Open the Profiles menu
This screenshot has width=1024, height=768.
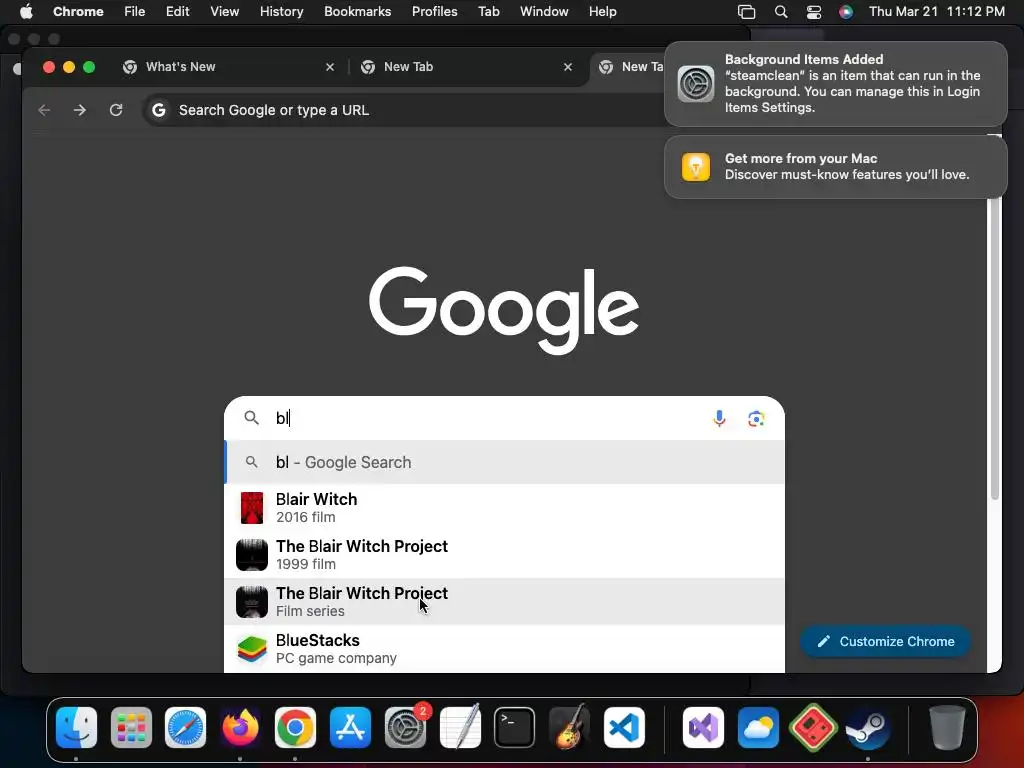pyautogui.click(x=434, y=12)
